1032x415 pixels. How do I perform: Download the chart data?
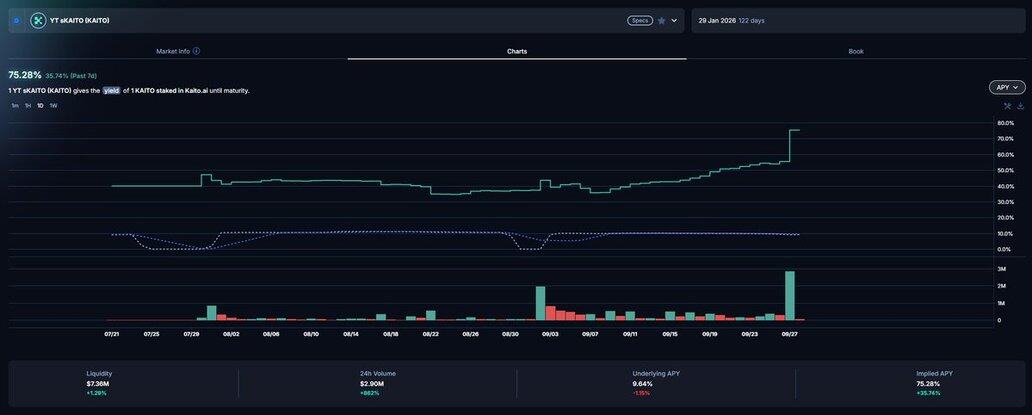[1020, 106]
